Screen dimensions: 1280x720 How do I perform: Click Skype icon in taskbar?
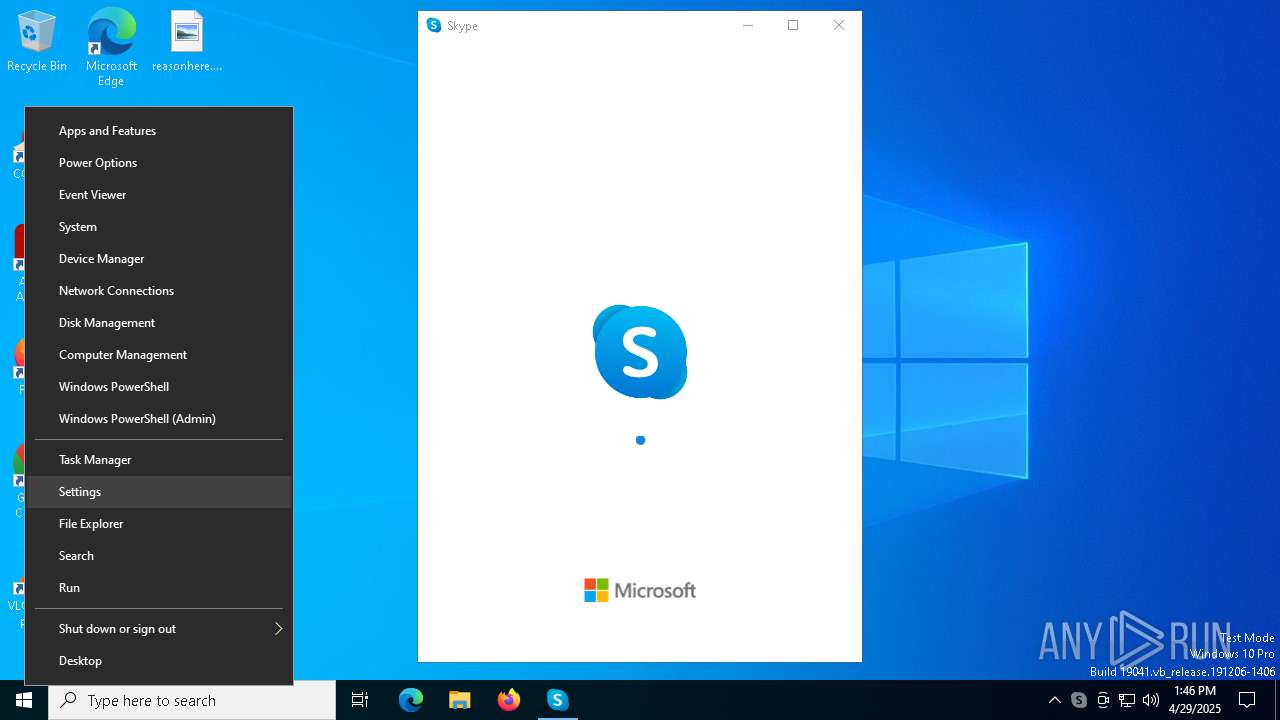coord(558,700)
